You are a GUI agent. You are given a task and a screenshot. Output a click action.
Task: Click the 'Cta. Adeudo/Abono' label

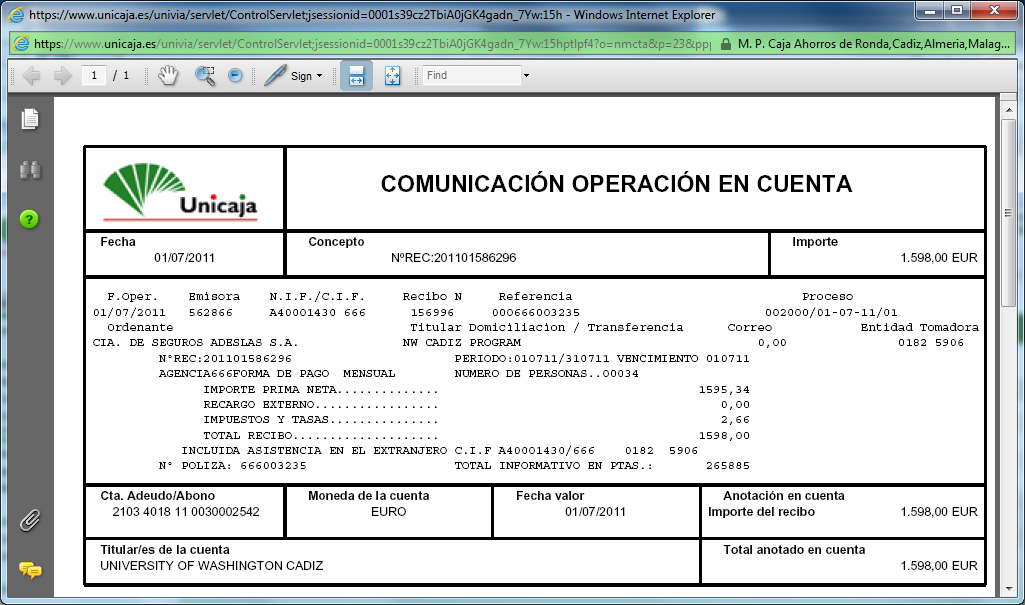pos(158,496)
